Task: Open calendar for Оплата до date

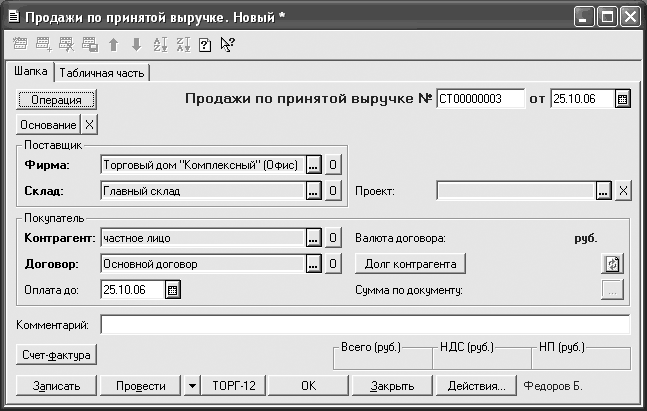Action: 172,290
